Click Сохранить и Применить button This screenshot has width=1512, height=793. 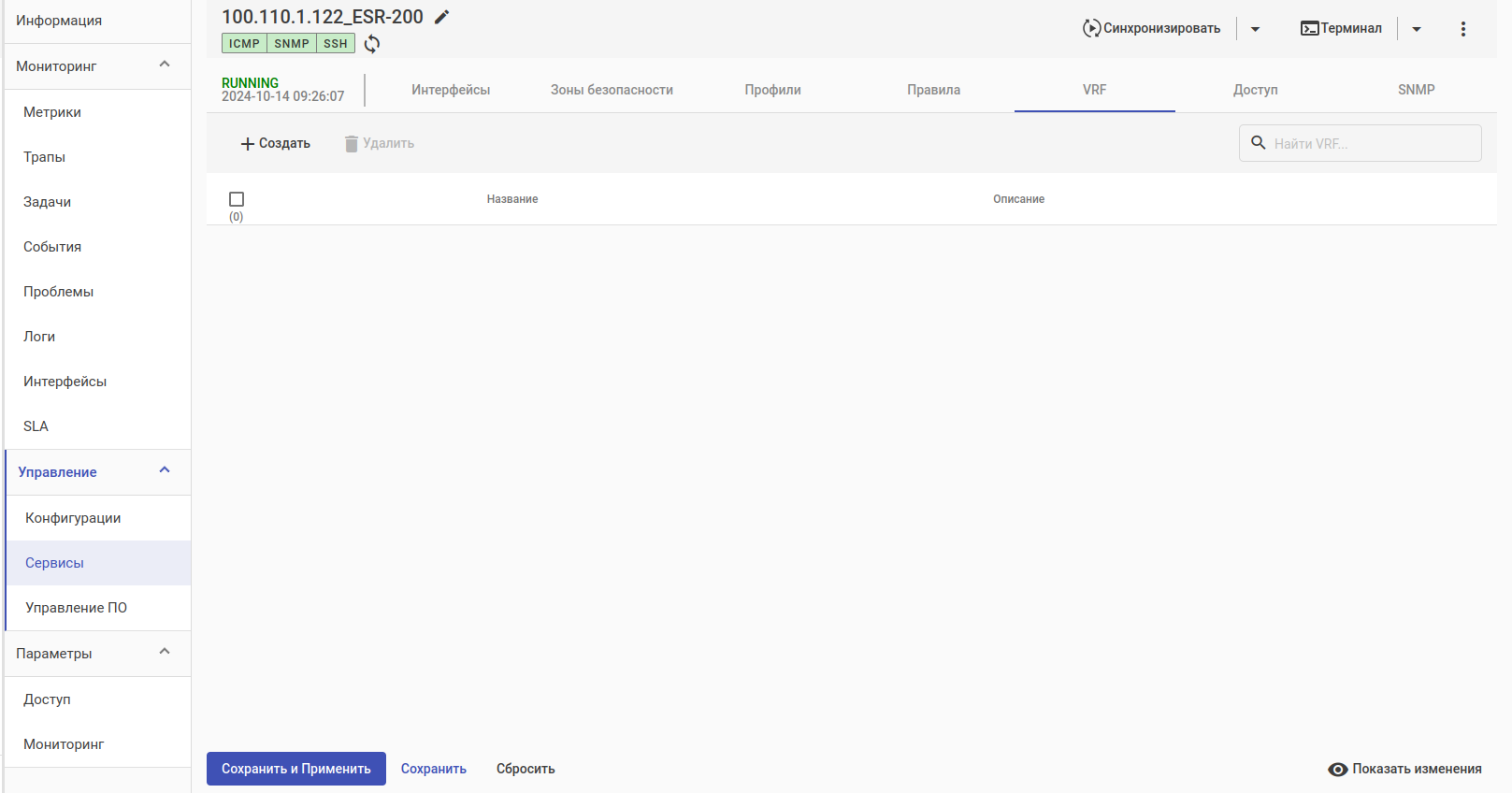point(296,769)
